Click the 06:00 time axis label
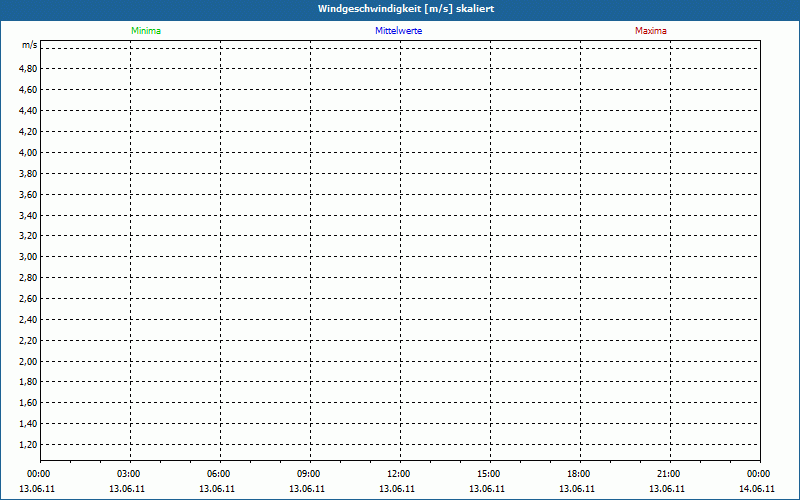800x500 pixels. (218, 474)
